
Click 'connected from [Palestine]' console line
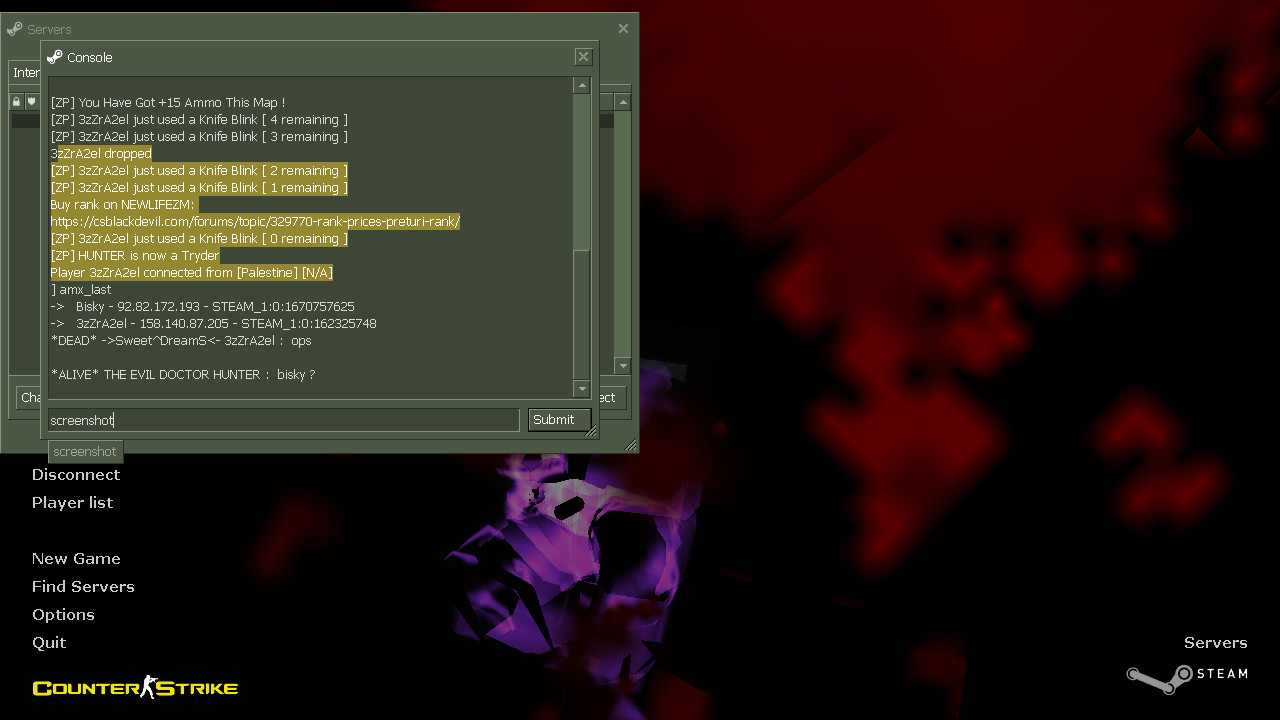coord(192,272)
